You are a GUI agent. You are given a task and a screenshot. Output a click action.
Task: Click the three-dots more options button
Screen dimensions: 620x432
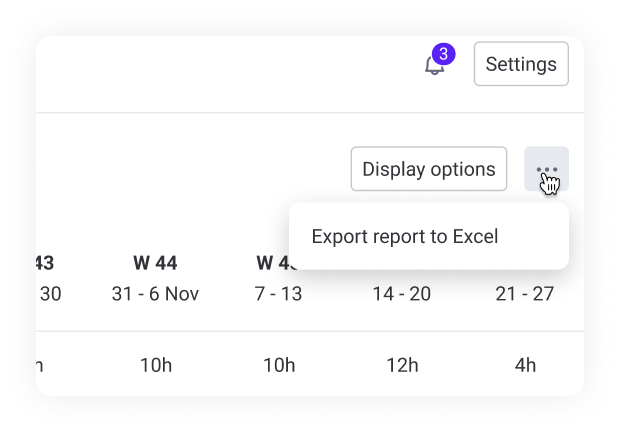click(x=546, y=169)
